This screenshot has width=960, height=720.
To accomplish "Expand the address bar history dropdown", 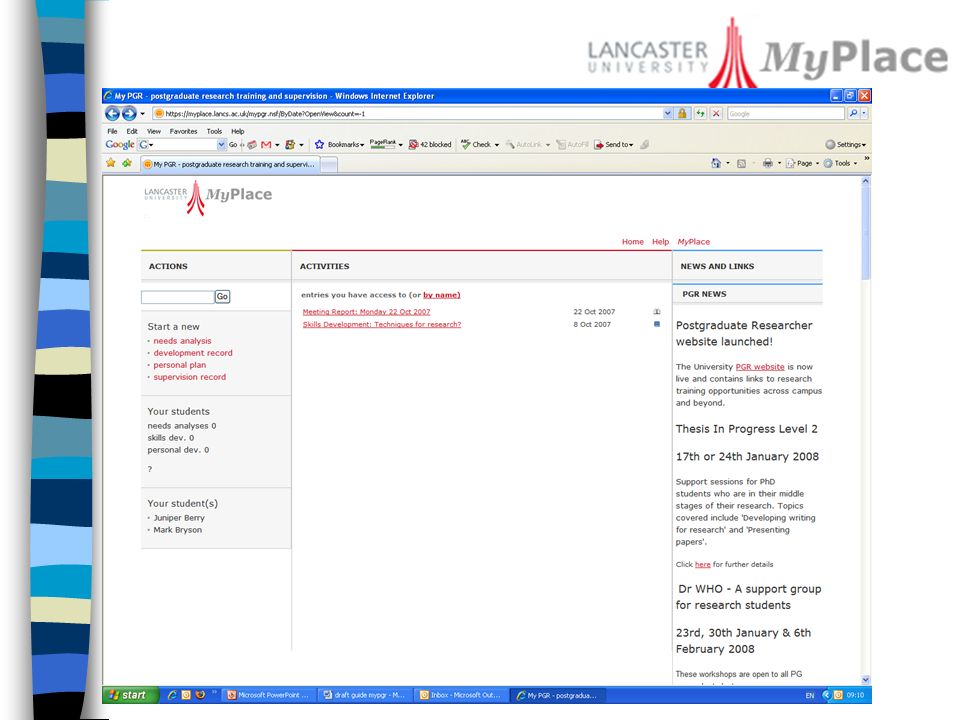I will click(x=668, y=113).
